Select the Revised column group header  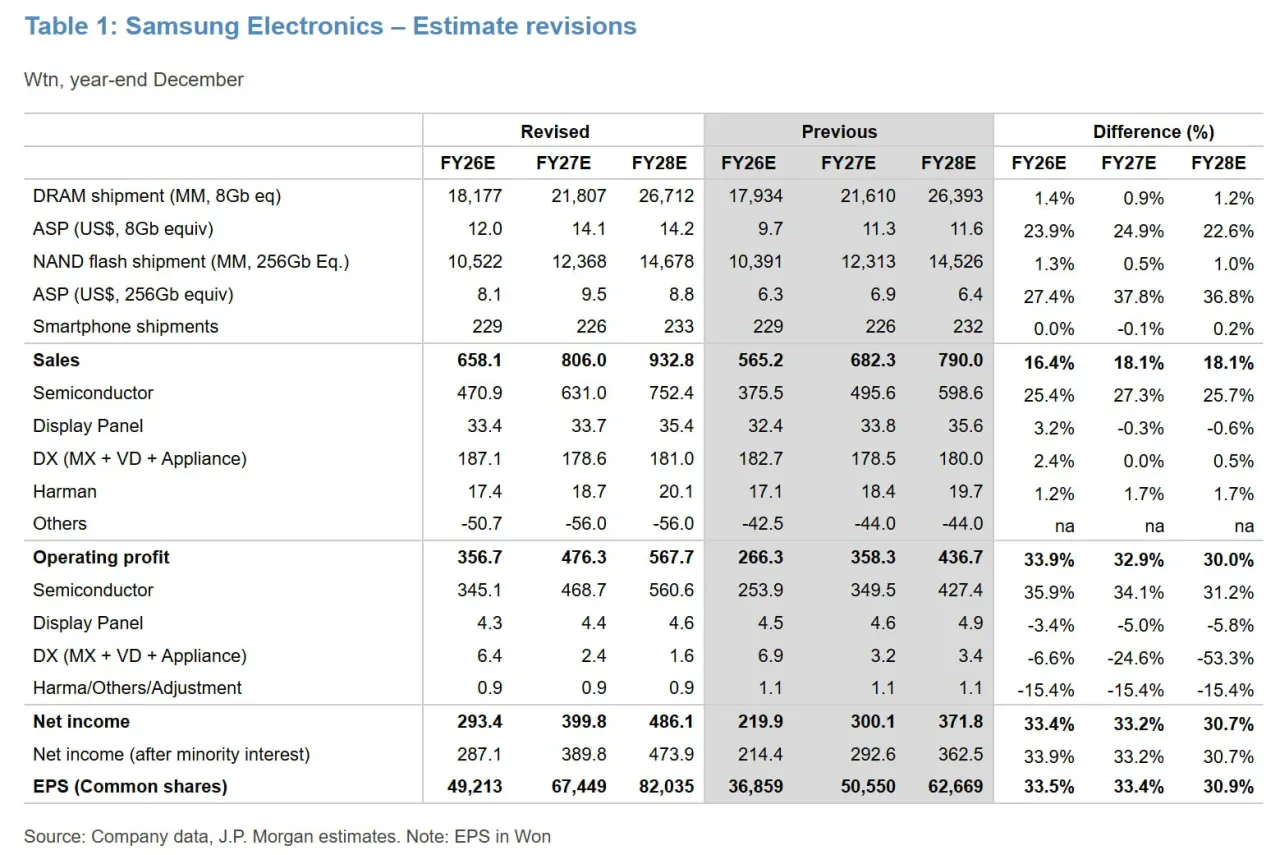pyautogui.click(x=555, y=131)
